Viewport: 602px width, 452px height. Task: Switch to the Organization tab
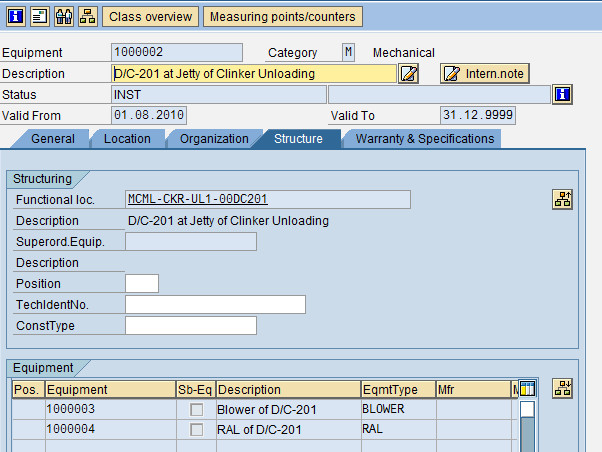214,139
